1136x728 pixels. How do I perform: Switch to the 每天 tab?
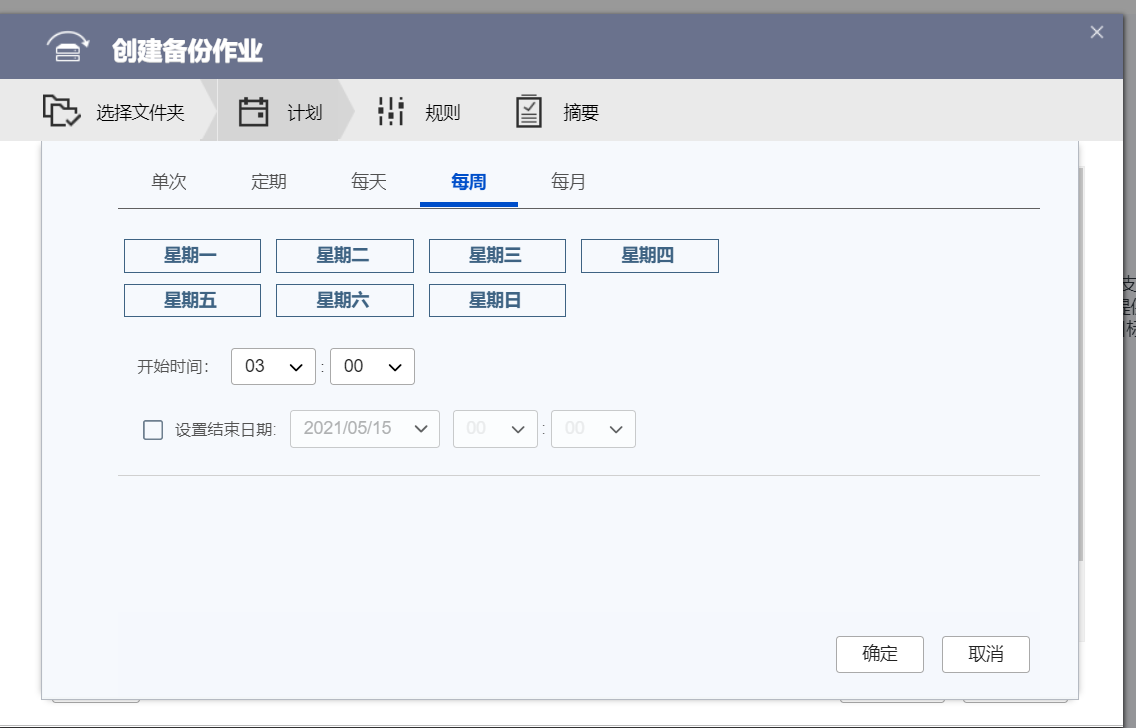coord(369,182)
